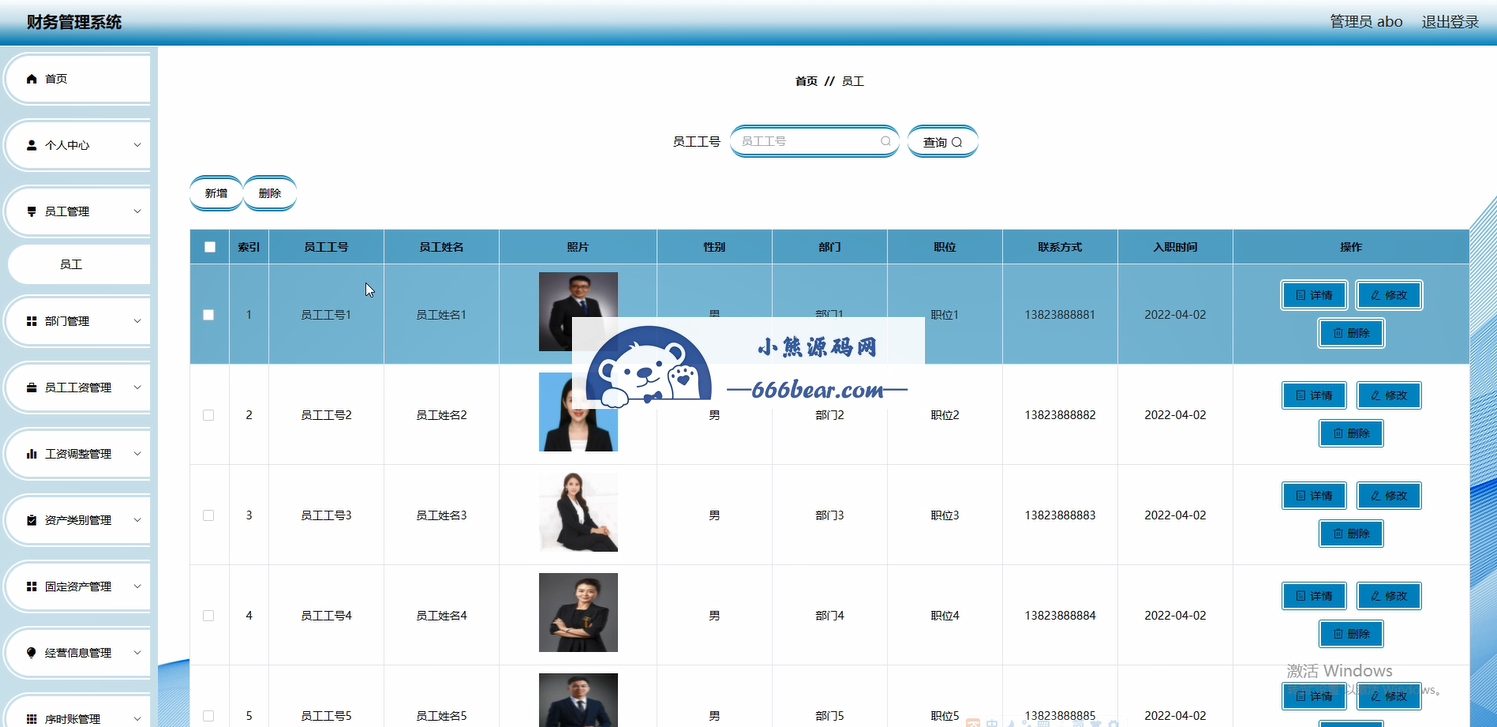Image resolution: width=1497 pixels, height=727 pixels.
Task: Click the 员工姓名 column header
Action: click(441, 247)
